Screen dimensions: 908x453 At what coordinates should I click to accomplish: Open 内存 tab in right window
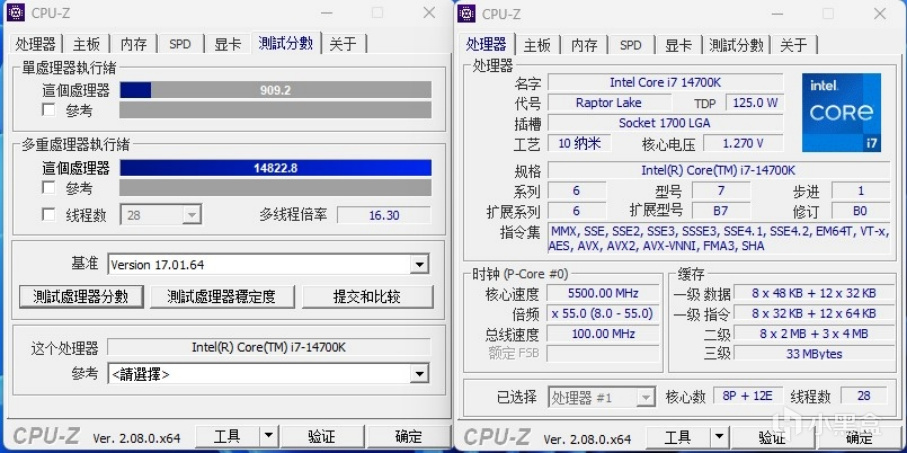click(584, 45)
